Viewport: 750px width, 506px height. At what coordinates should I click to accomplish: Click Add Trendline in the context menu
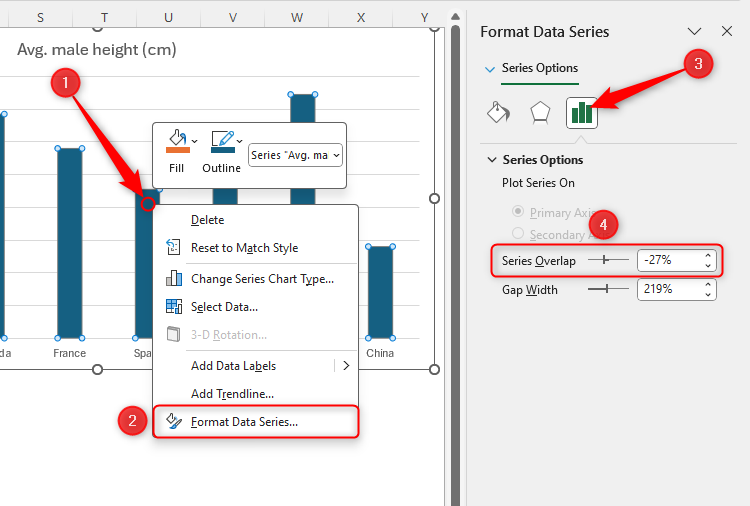click(232, 394)
